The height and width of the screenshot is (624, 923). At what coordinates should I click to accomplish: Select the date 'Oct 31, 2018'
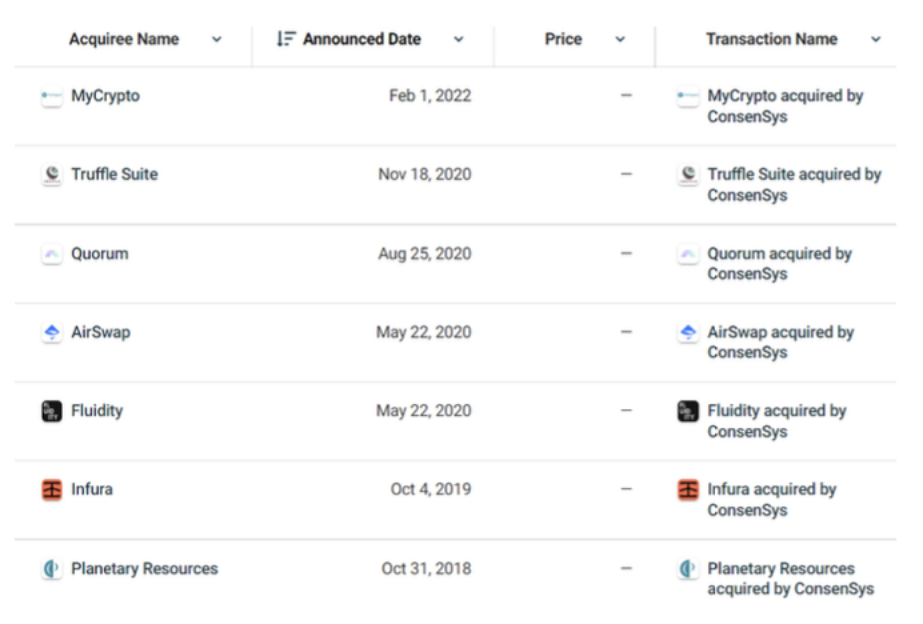(x=426, y=569)
